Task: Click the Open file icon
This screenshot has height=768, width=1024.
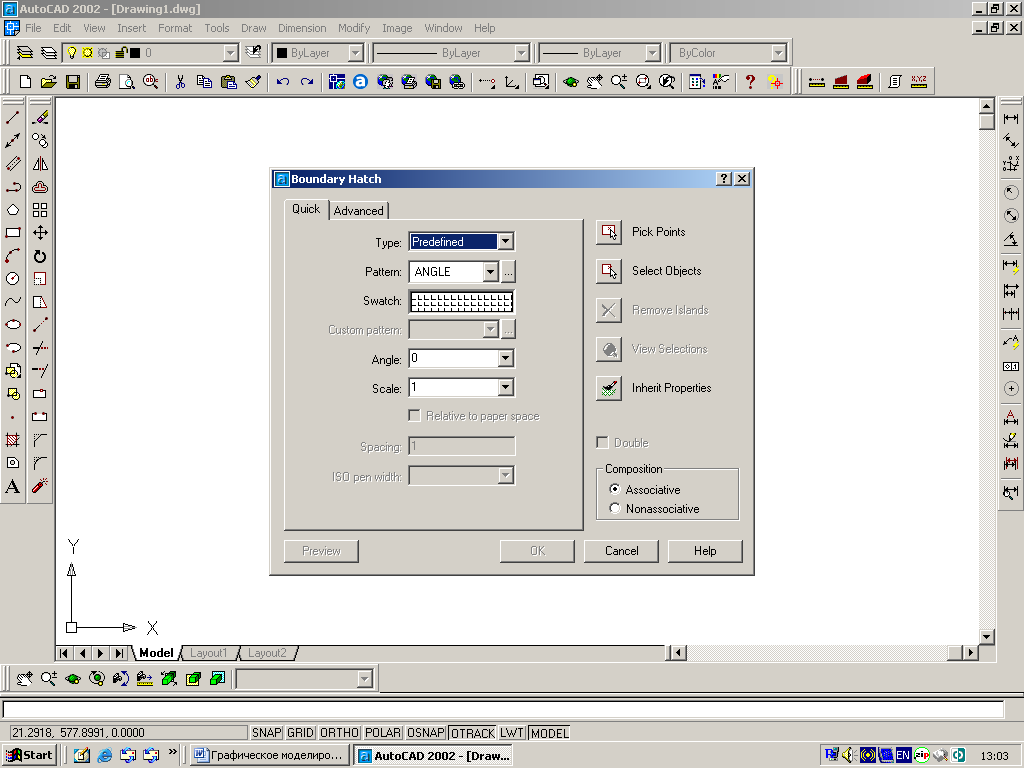Action: click(48, 82)
